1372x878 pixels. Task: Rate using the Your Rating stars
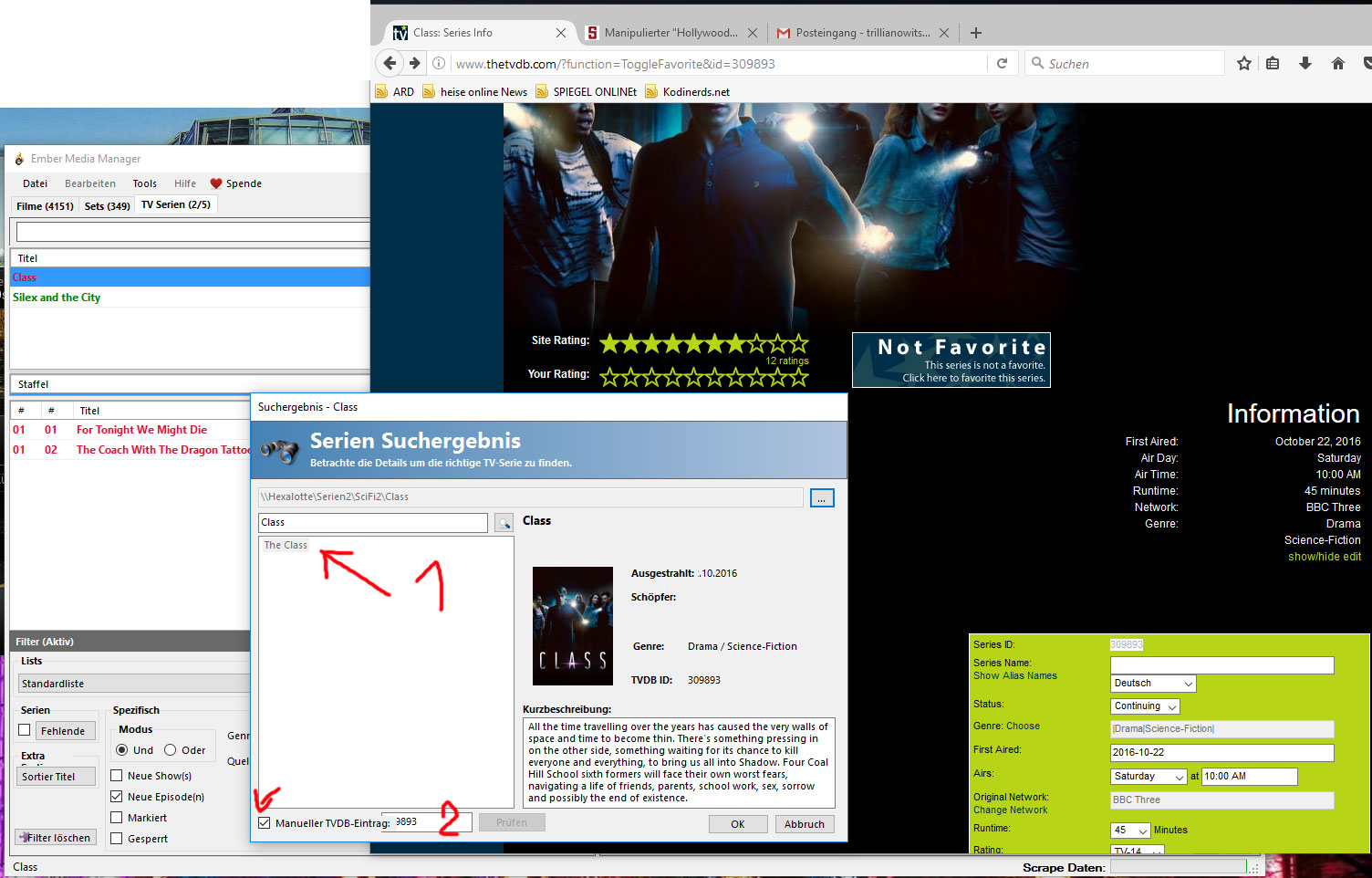703,375
